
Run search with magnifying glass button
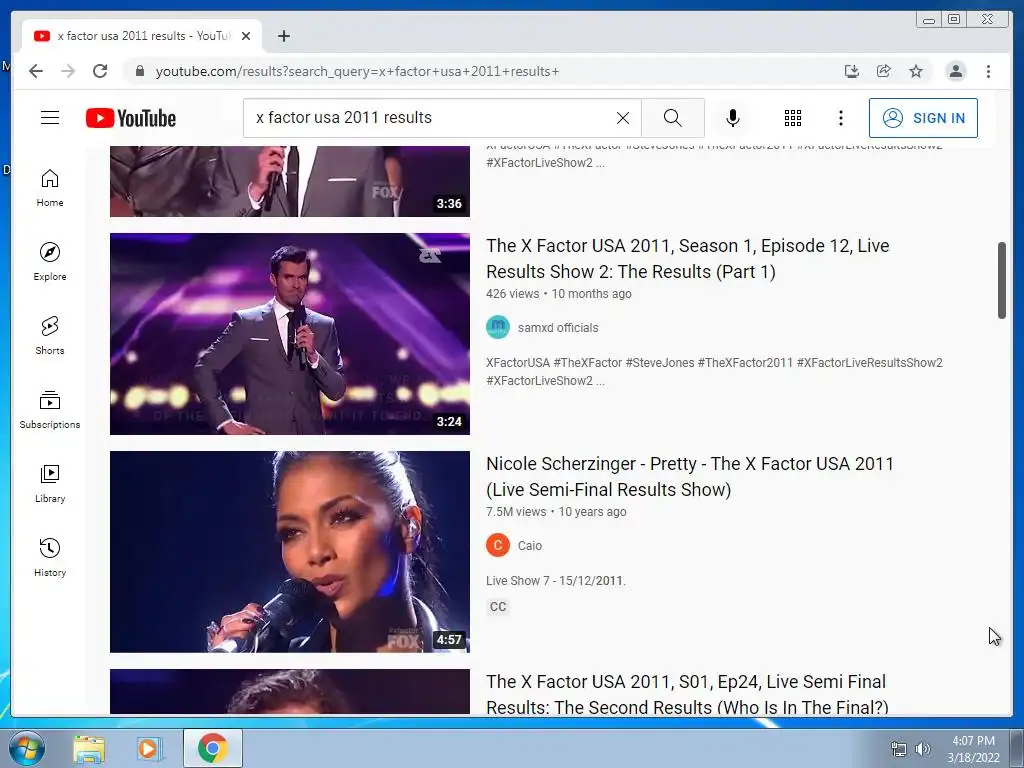coord(673,118)
